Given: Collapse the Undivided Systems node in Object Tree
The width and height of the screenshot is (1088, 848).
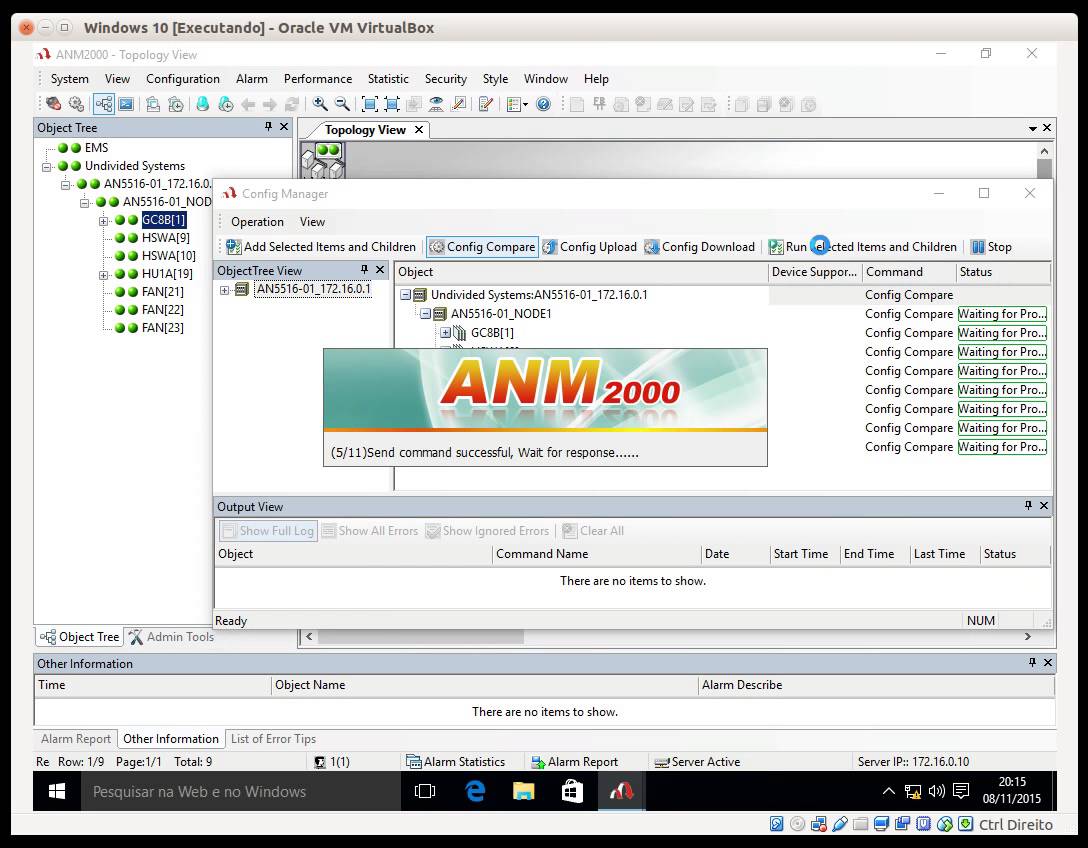Looking at the screenshot, I should click(46, 167).
